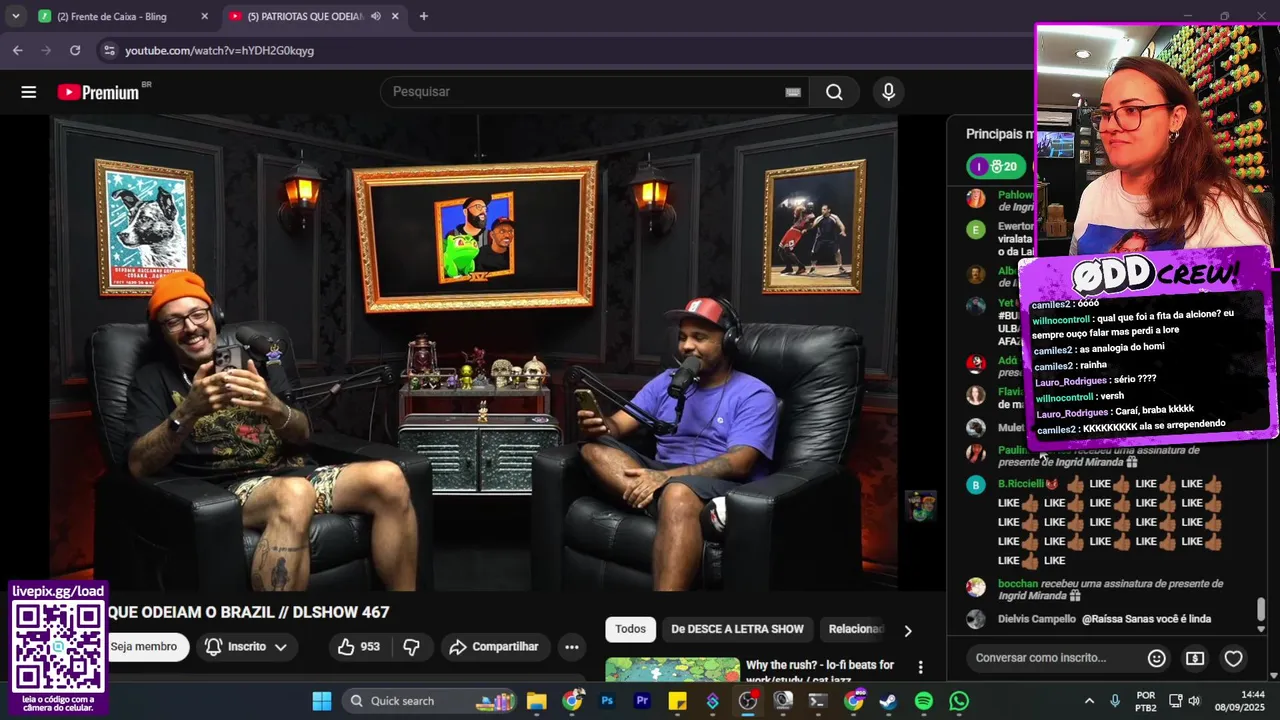The image size is (1280, 720).
Task: Open Windows Start menu
Action: [322, 701]
